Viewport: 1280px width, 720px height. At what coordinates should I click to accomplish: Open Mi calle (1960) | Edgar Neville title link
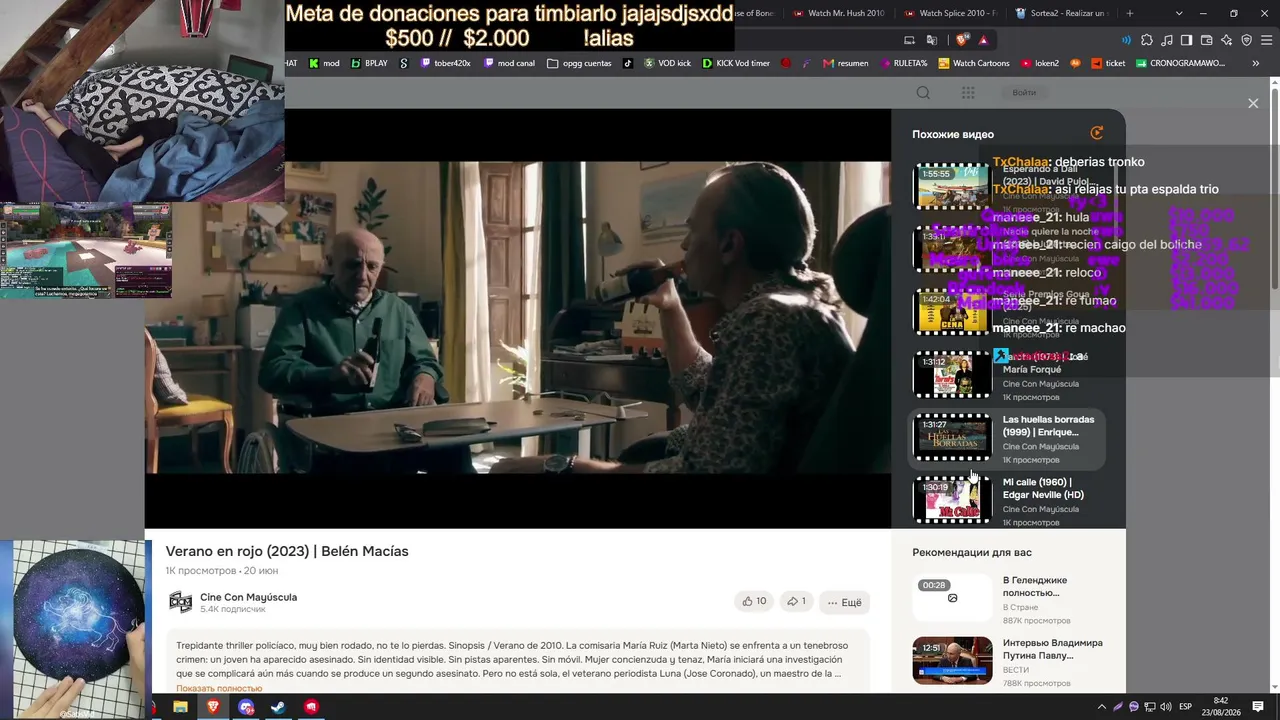1043,488
